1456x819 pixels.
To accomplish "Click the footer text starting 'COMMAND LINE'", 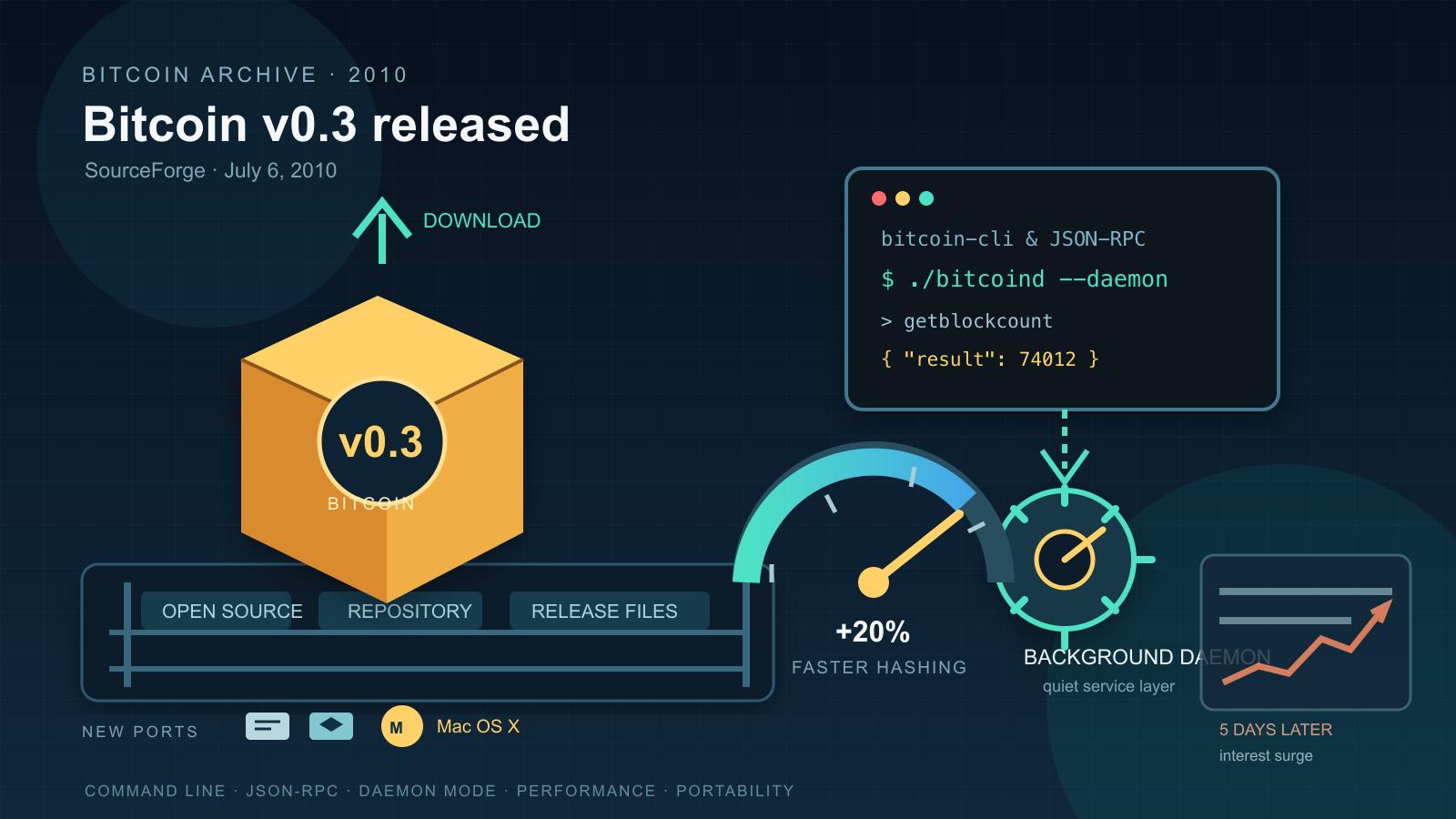I will click(440, 791).
